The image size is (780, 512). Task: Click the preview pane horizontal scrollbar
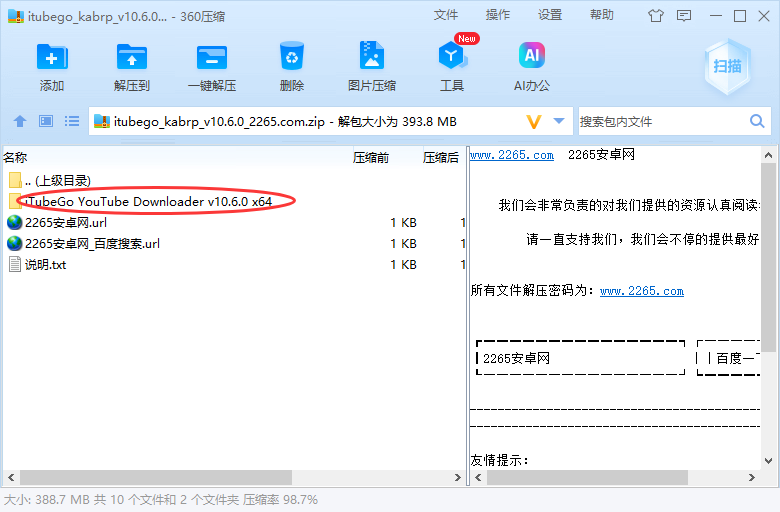587,478
